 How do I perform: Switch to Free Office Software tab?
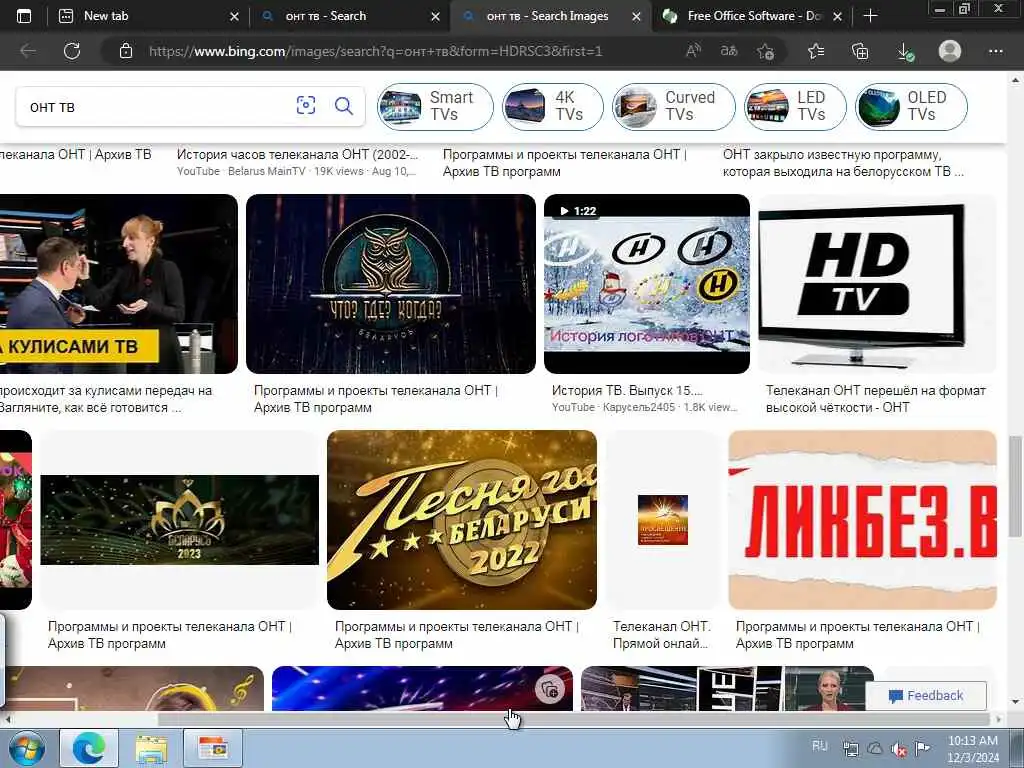click(751, 16)
